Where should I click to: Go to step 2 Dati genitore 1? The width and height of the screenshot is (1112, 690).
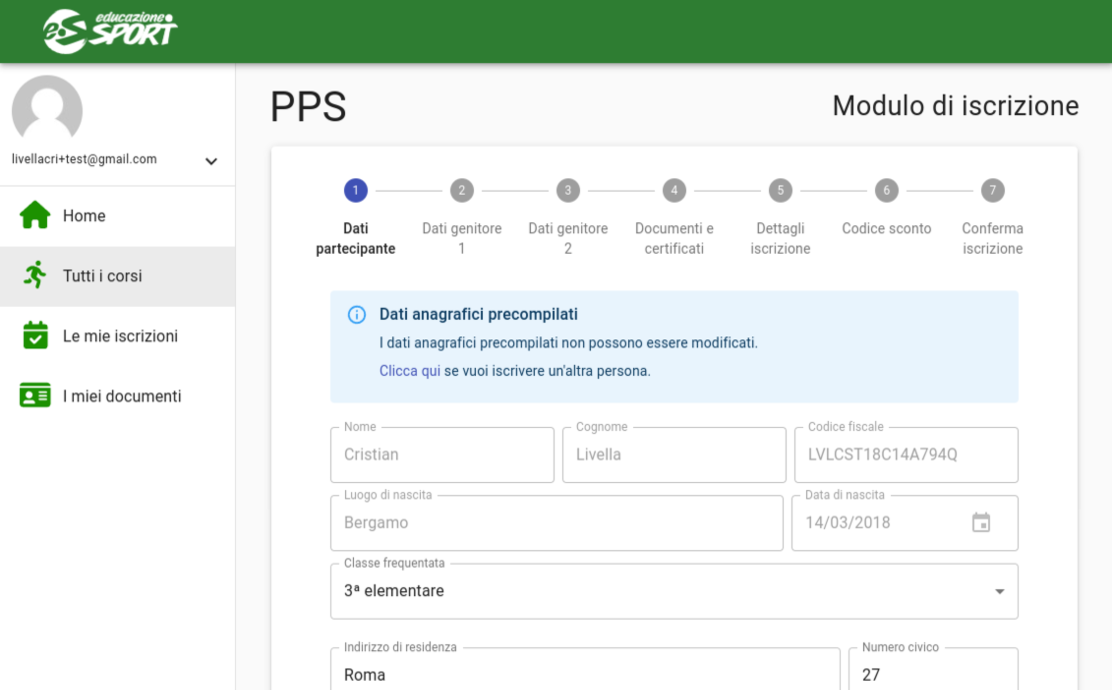461,191
